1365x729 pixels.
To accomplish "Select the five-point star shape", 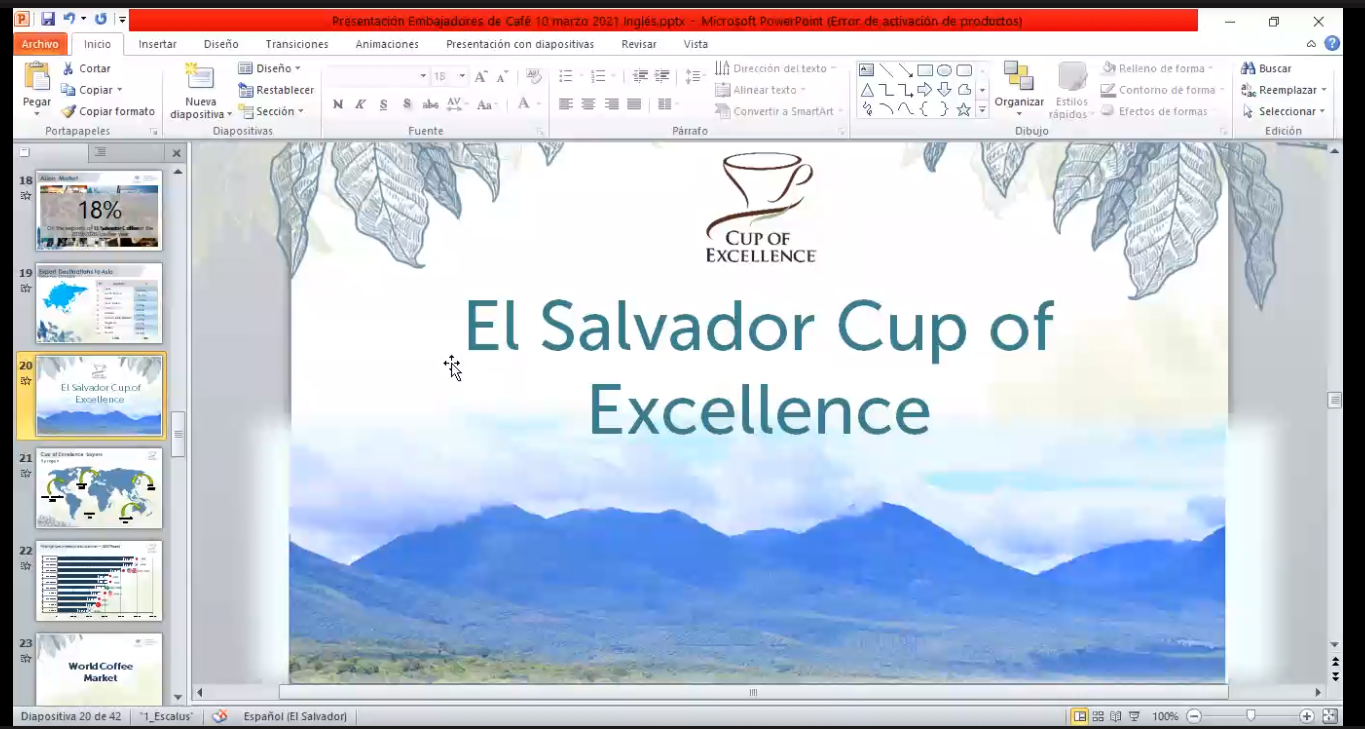I will click(964, 110).
